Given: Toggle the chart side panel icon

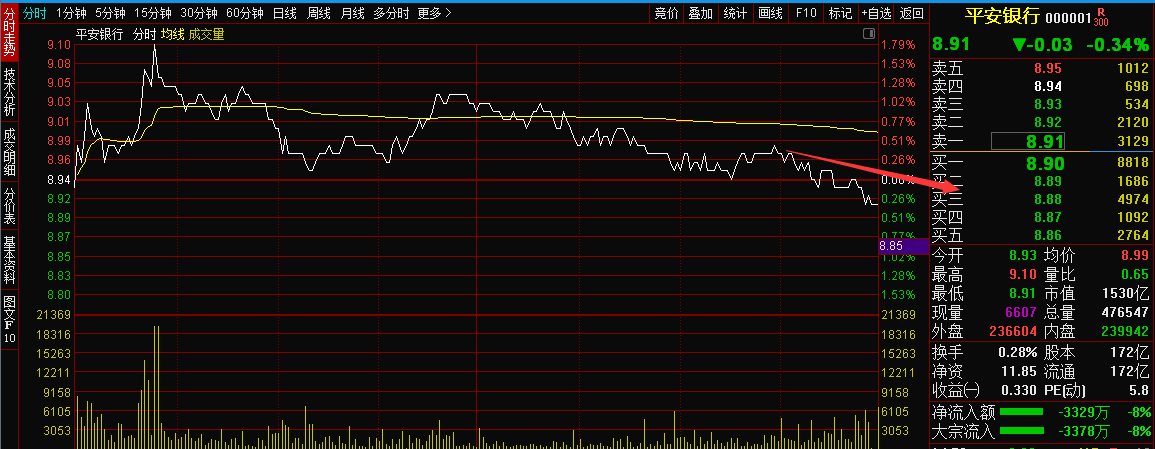Looking at the screenshot, I should 868,34.
